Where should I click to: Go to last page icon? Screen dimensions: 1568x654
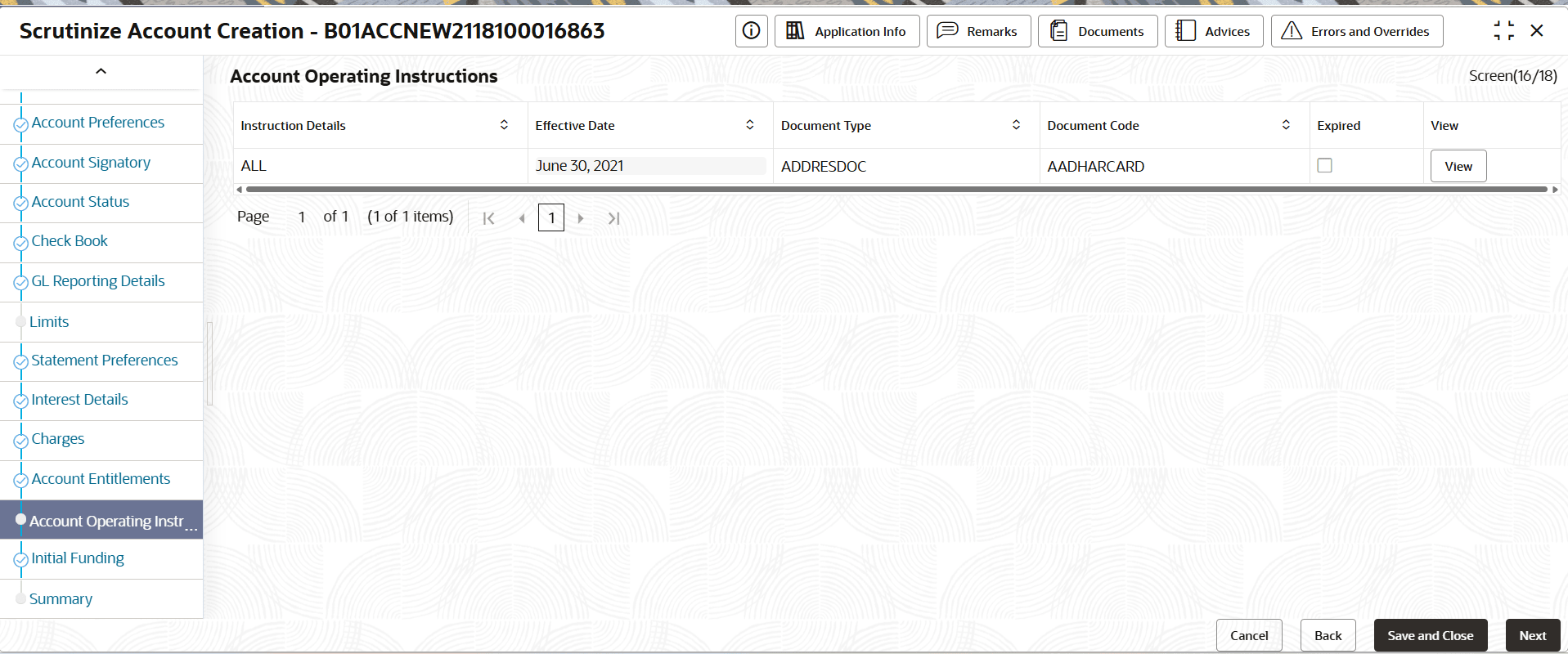point(614,218)
